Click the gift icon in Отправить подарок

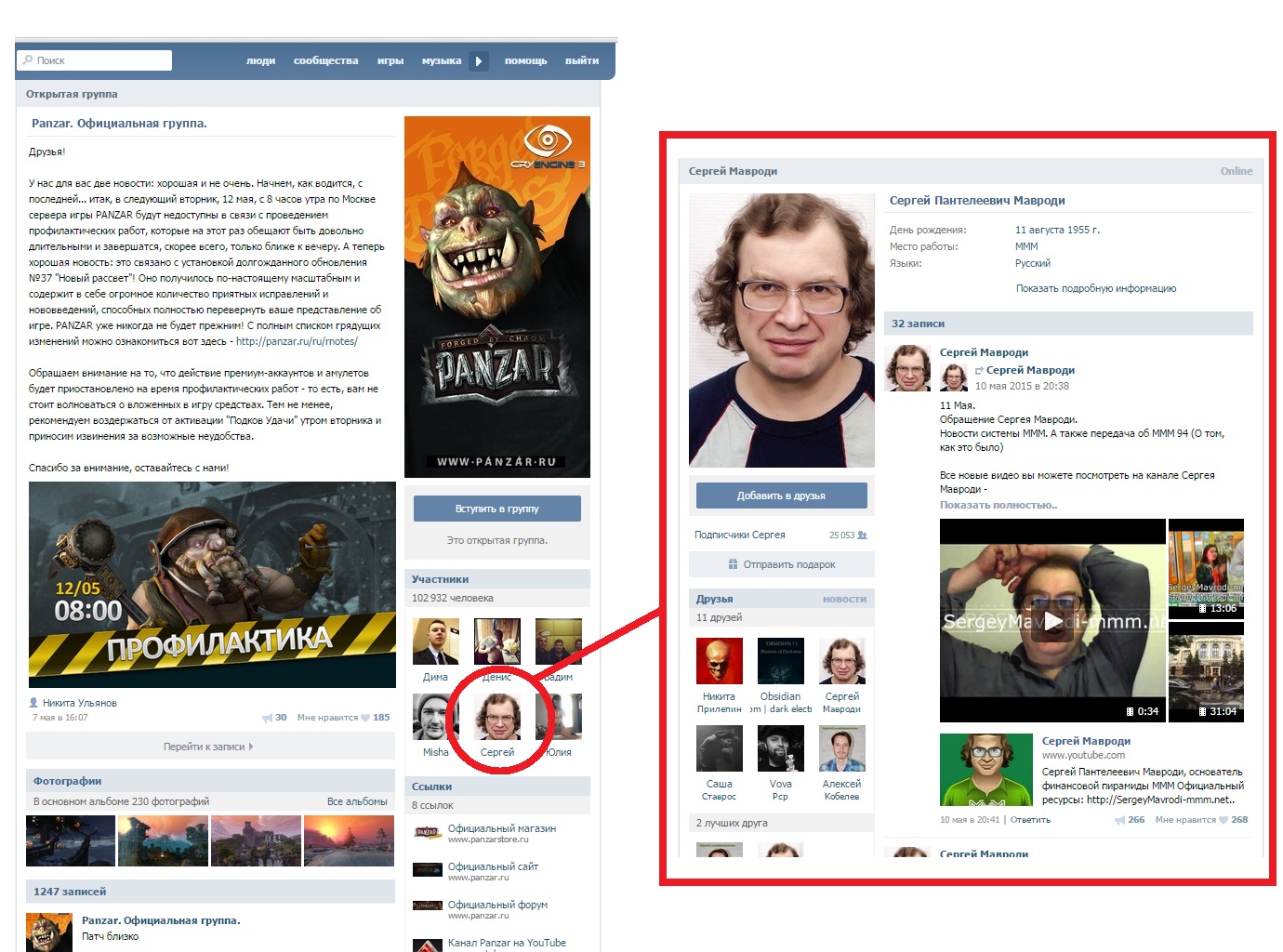734,564
